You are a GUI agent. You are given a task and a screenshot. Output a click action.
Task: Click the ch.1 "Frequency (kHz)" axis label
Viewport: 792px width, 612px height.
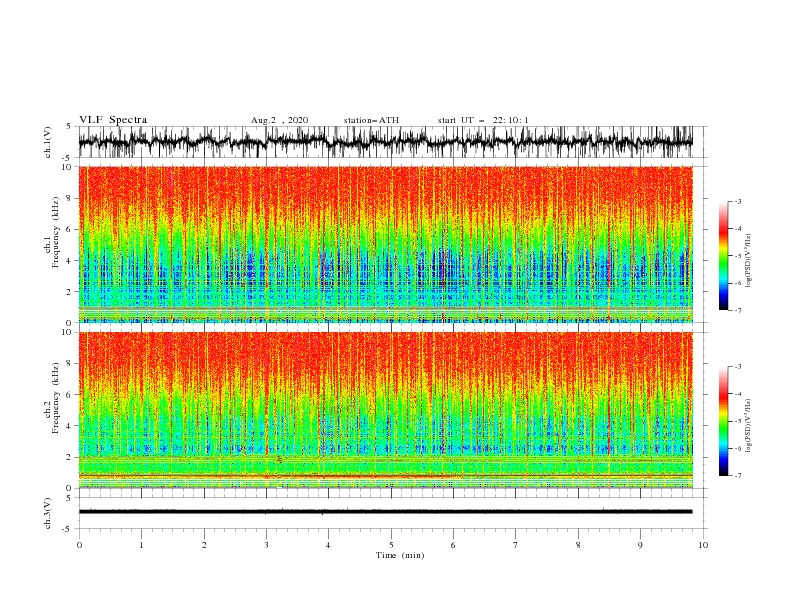tap(56, 233)
